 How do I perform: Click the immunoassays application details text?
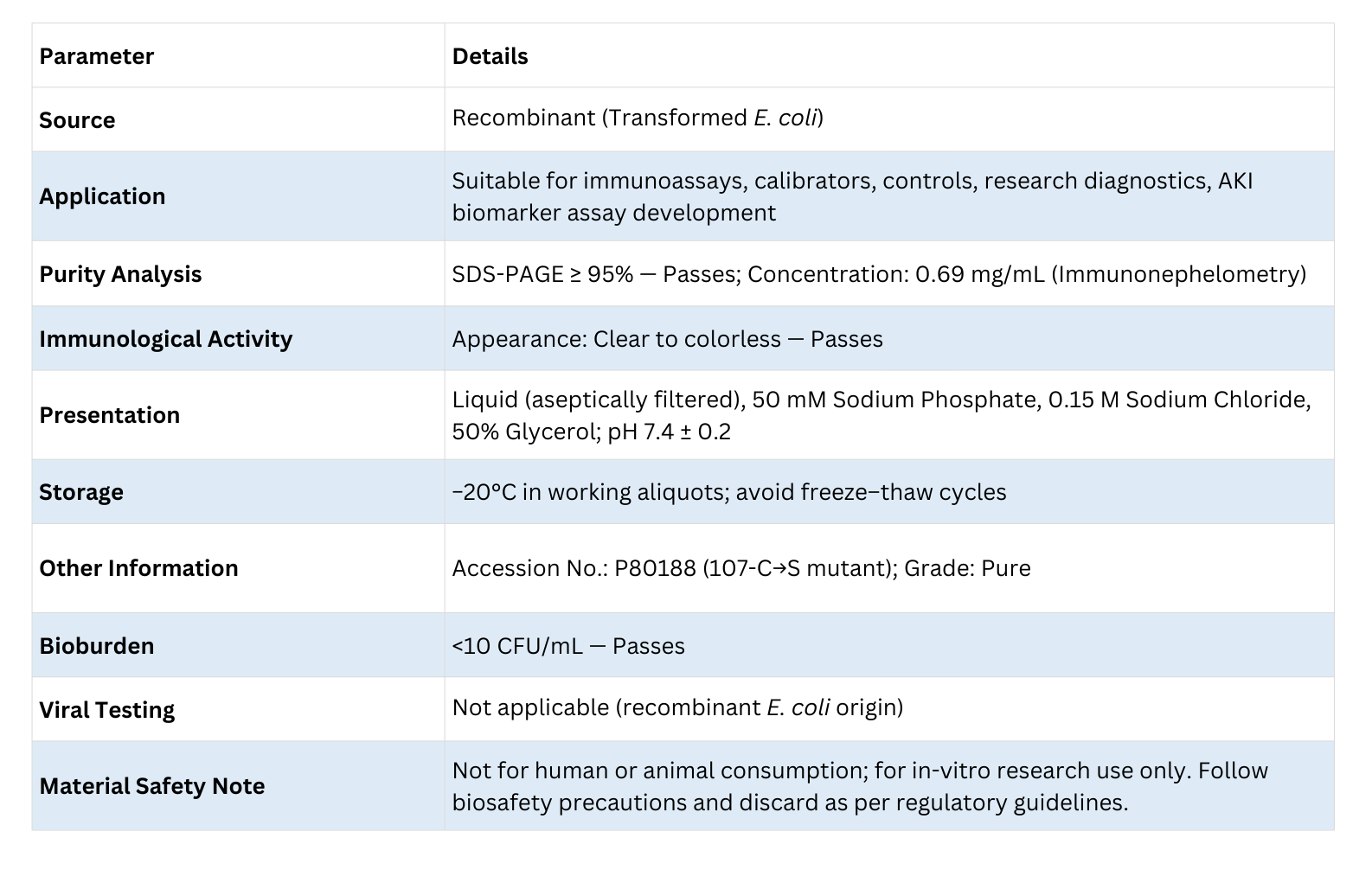[x=851, y=196]
